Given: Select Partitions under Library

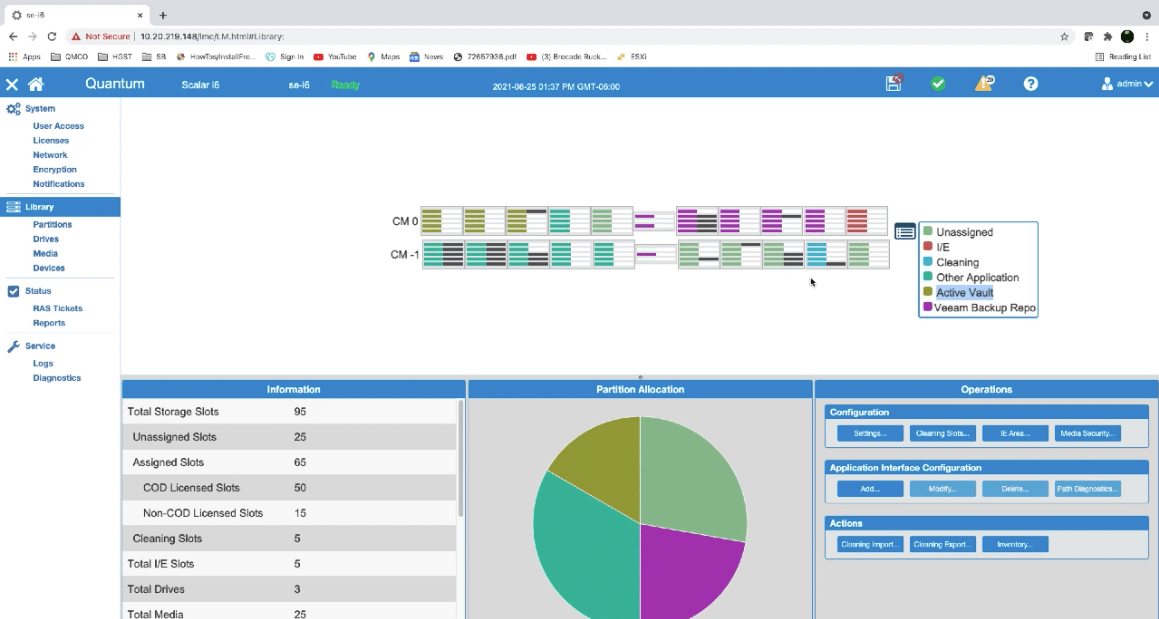Looking at the screenshot, I should click(x=52, y=225).
